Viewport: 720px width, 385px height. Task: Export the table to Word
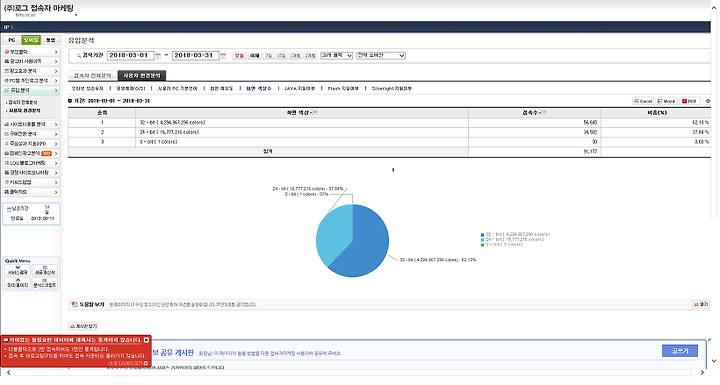coord(666,101)
